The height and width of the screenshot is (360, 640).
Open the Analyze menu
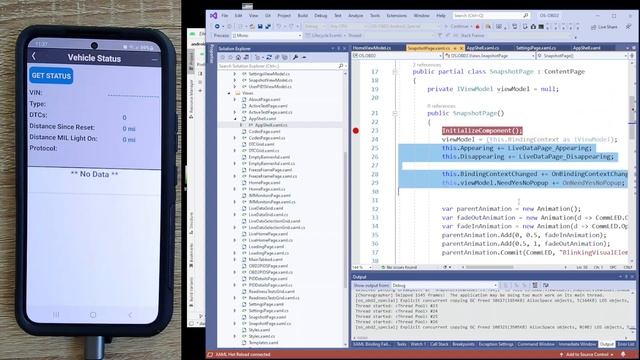pyautogui.click(x=356, y=16)
